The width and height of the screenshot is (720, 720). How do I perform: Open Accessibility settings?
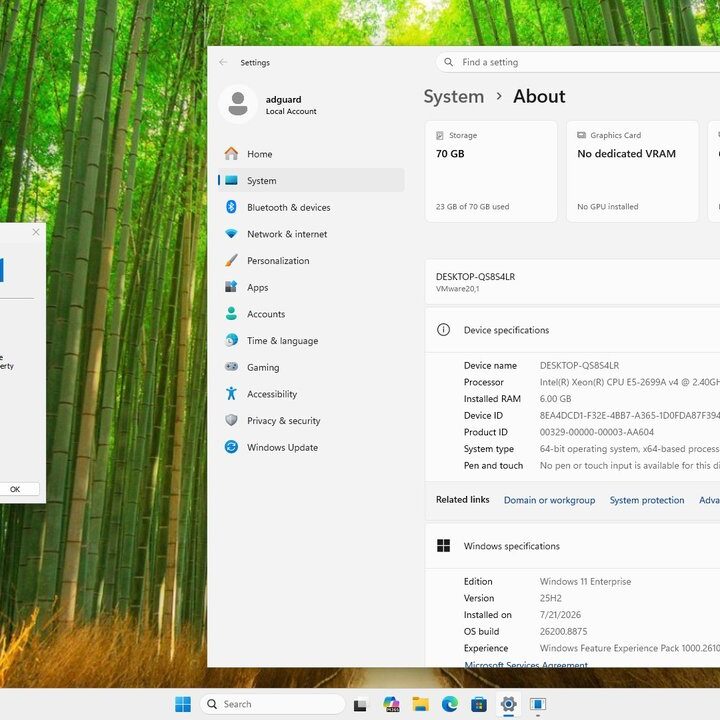click(311, 394)
